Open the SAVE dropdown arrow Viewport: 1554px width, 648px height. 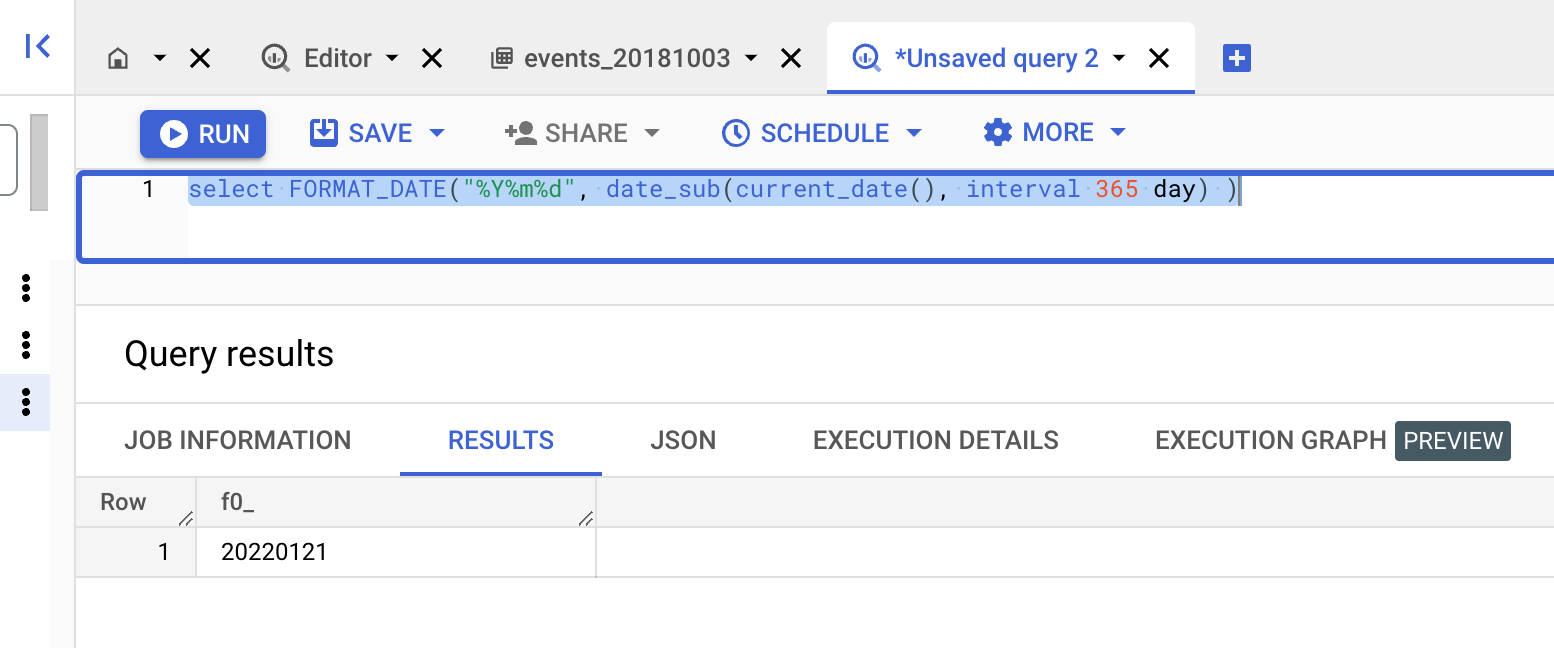pos(437,133)
